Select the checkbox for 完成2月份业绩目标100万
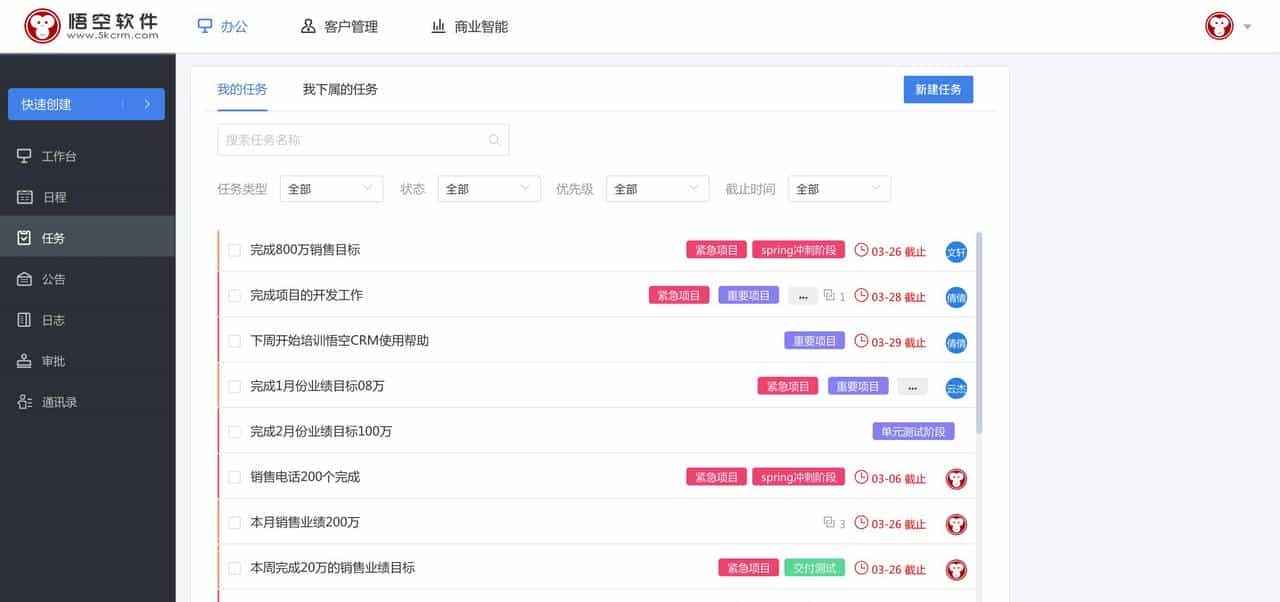The image size is (1280, 602). [236, 431]
